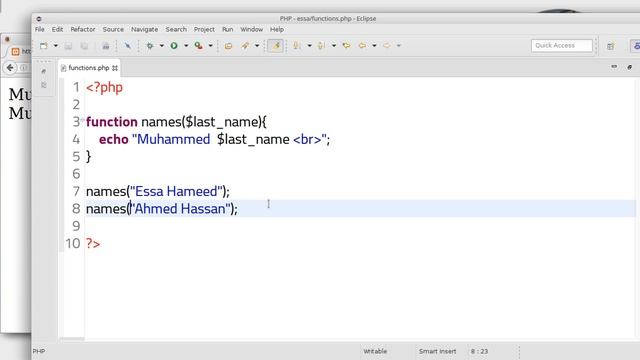Click the top icon in left sidebar
The height and width of the screenshot is (360, 640).
pyautogui.click(x=44, y=71)
